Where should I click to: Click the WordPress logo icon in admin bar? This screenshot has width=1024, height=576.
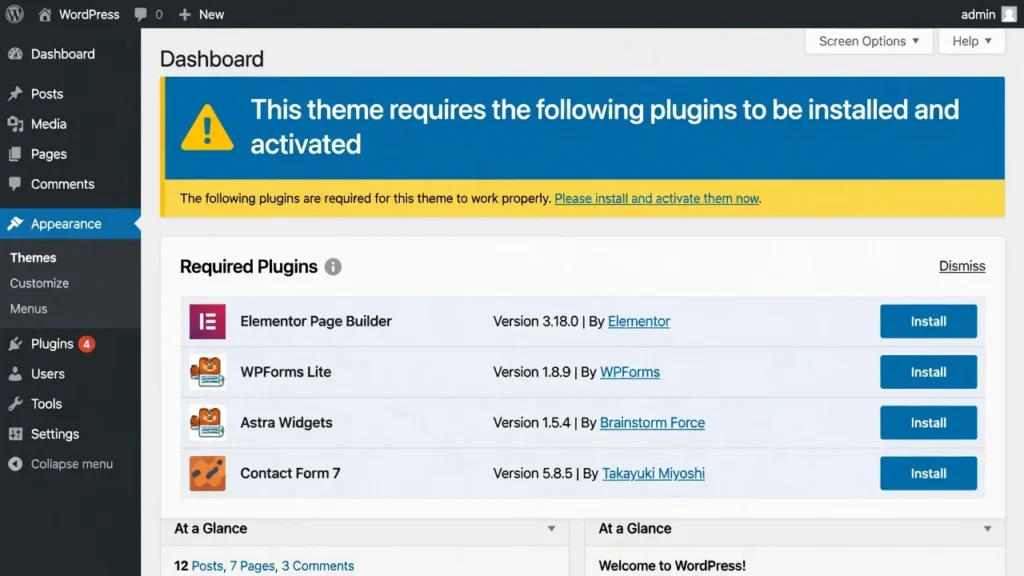(x=14, y=14)
